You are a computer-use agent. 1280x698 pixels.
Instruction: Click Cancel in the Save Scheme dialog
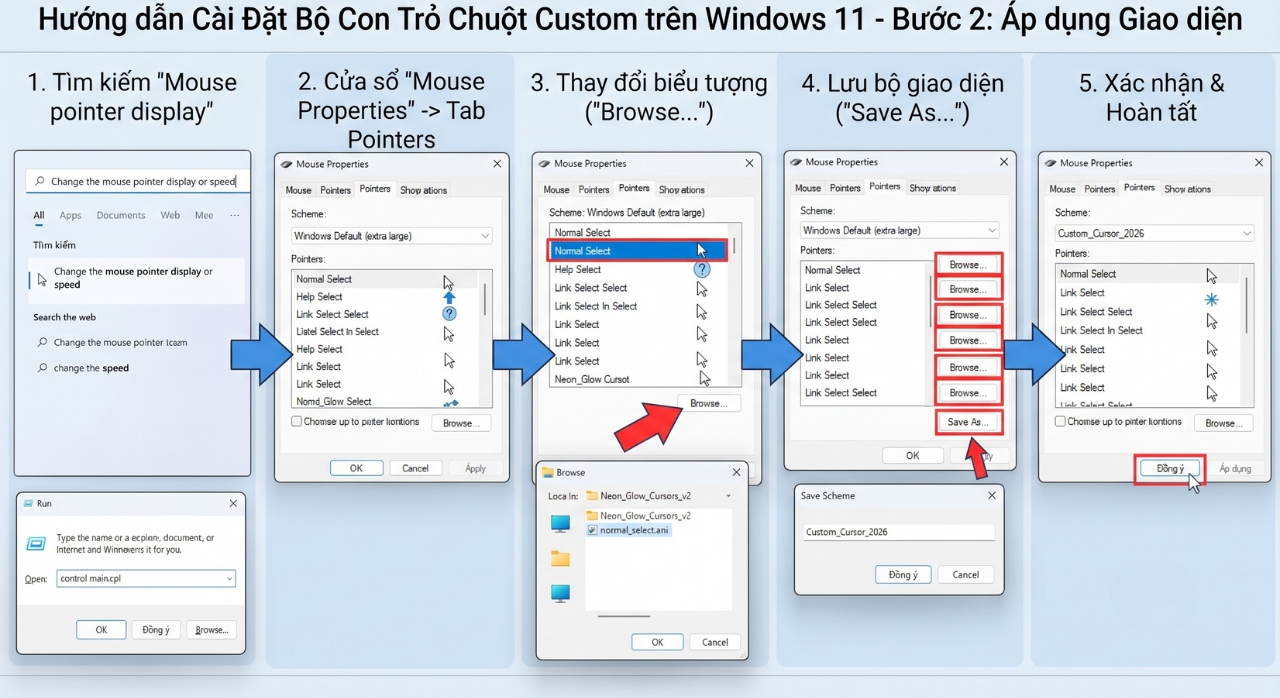[x=966, y=575]
